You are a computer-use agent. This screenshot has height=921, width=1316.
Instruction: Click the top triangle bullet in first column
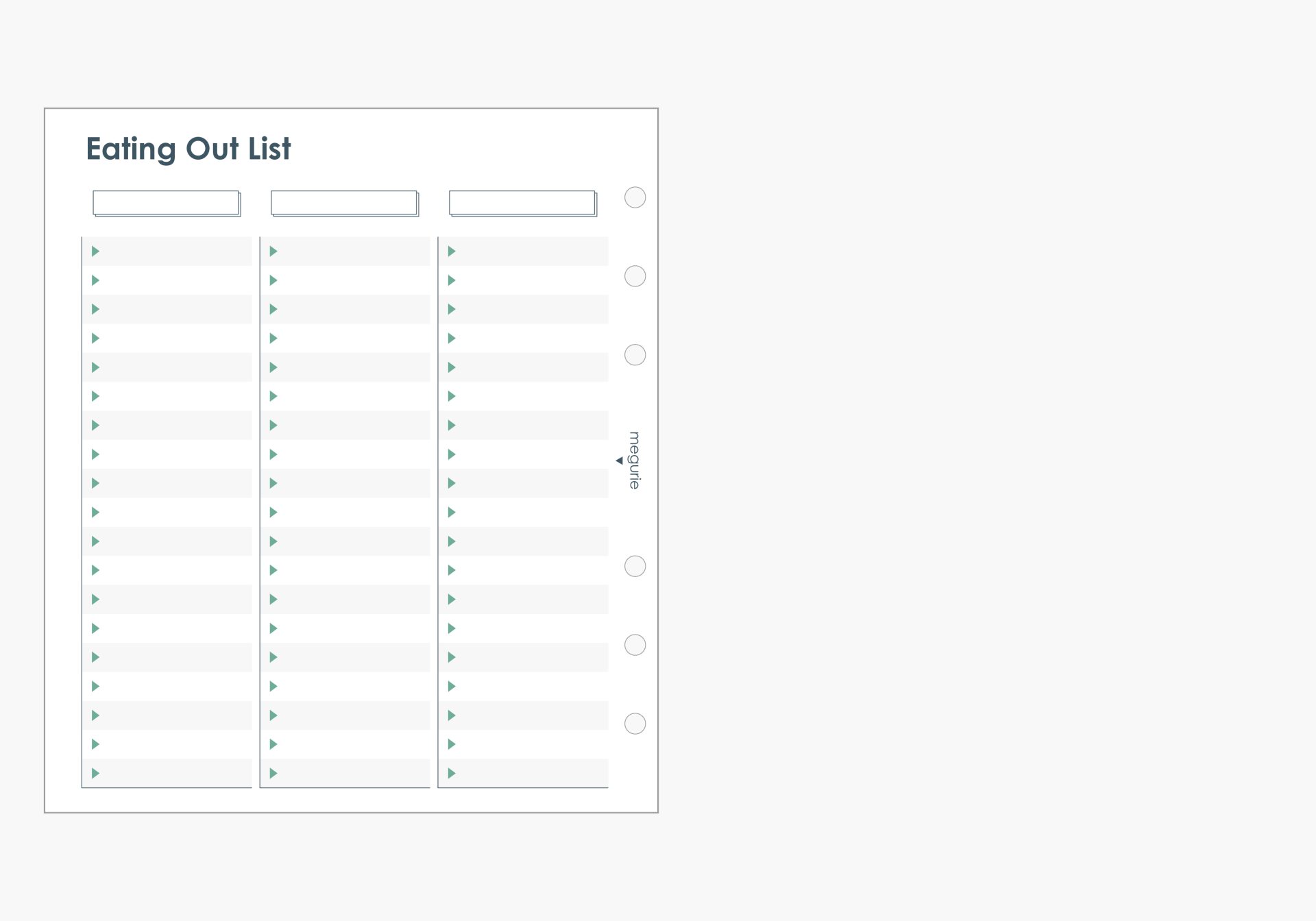click(x=96, y=251)
